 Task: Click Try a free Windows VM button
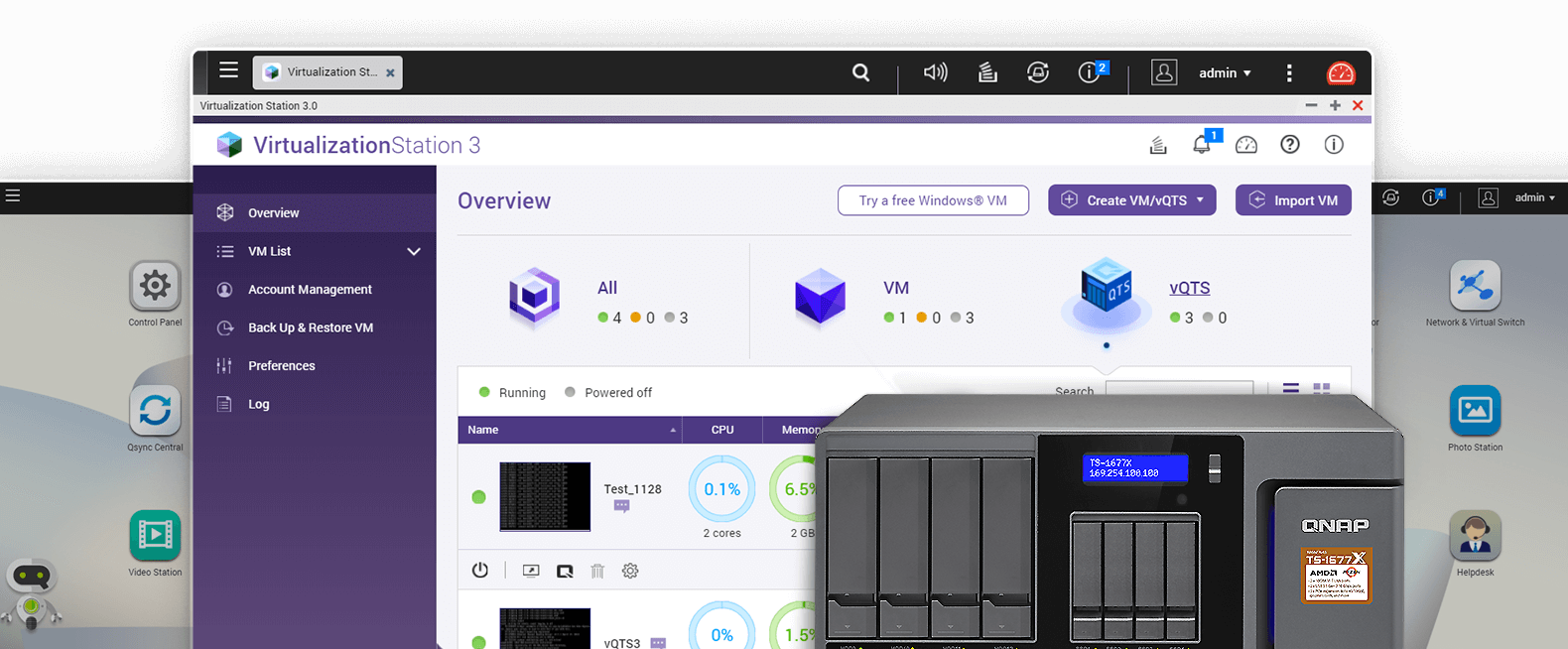click(x=933, y=200)
